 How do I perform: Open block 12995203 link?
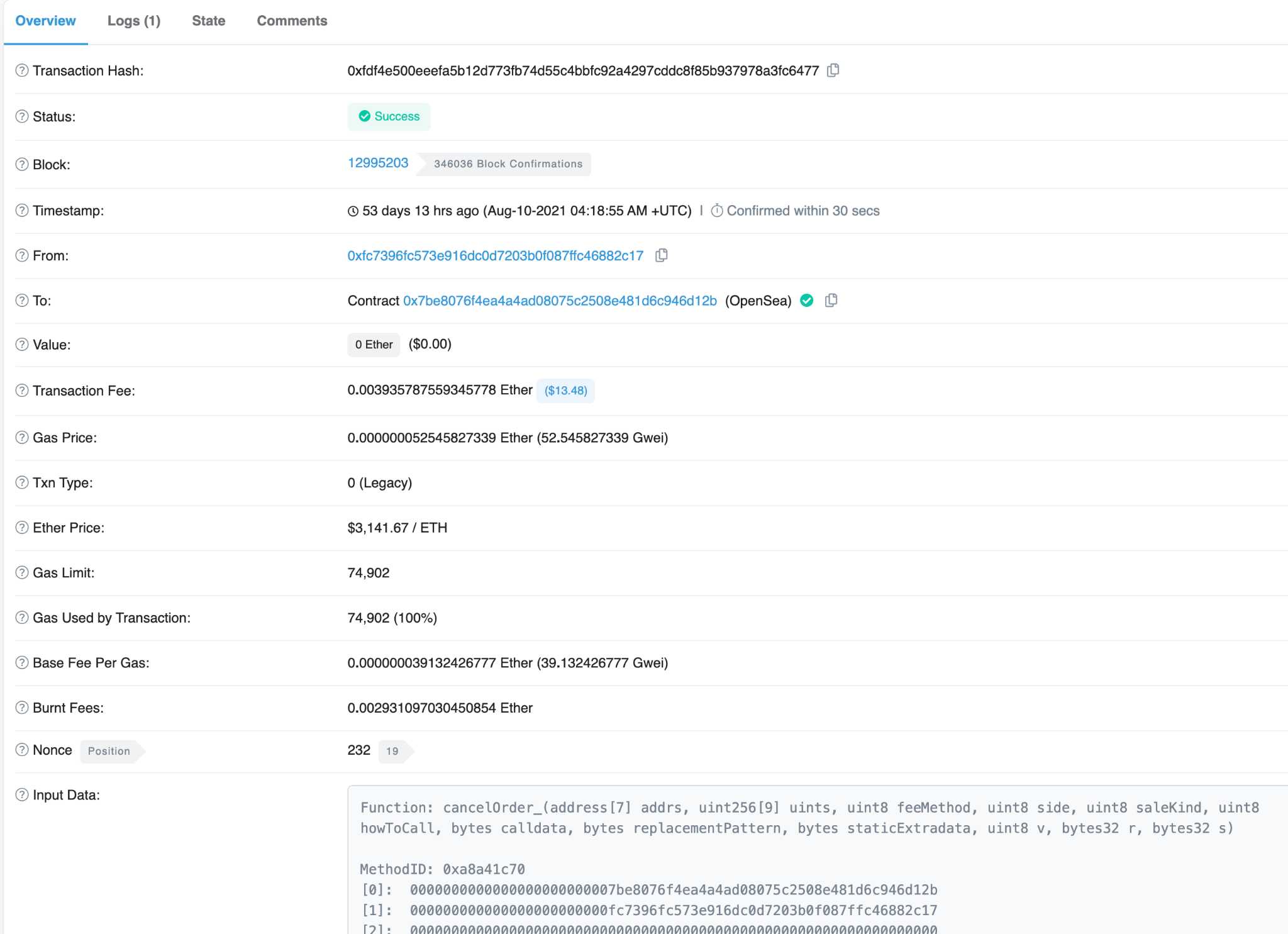(378, 163)
